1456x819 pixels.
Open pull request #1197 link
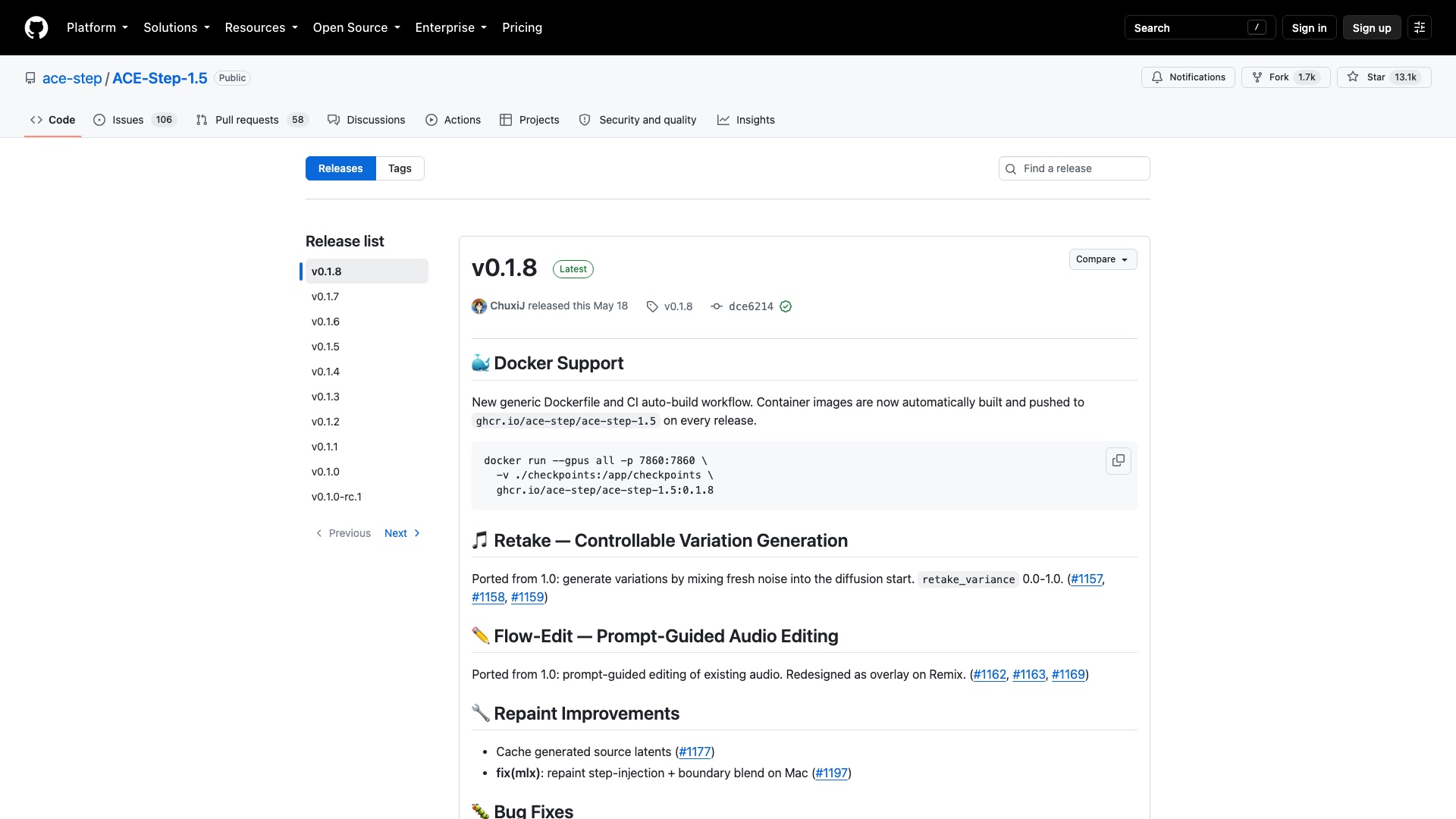point(831,773)
